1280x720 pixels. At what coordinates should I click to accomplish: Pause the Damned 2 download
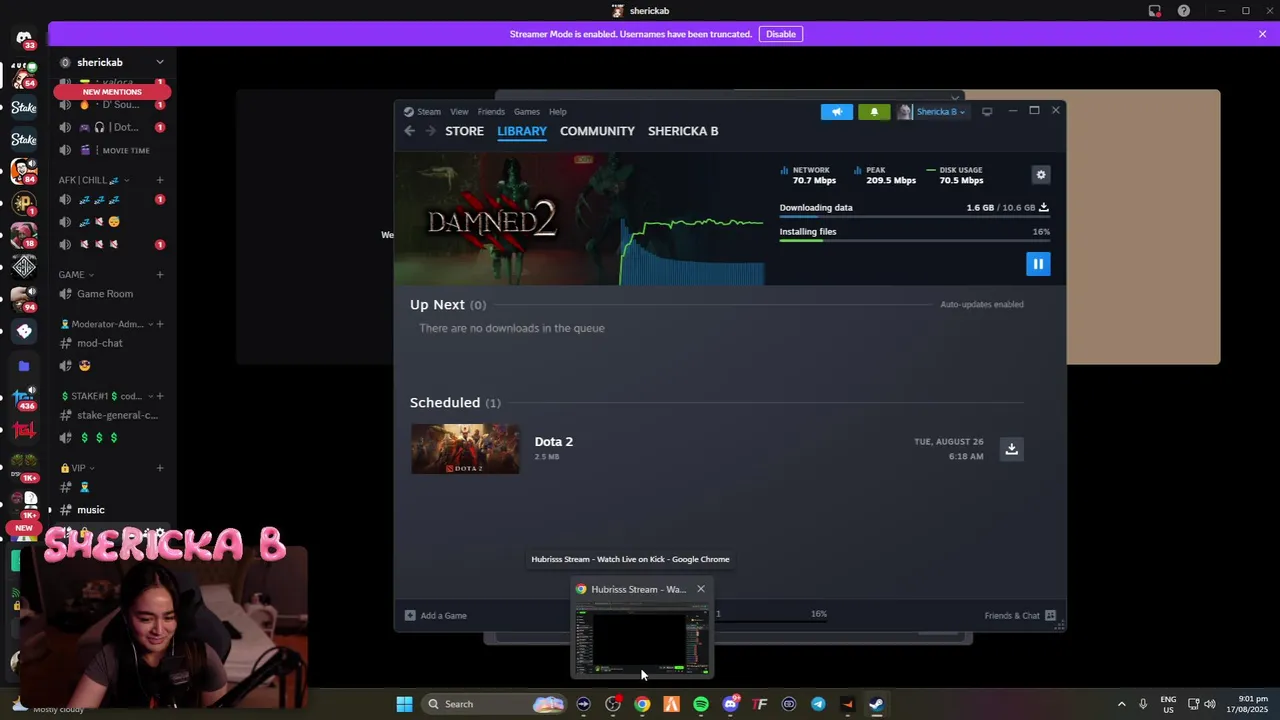(1038, 264)
